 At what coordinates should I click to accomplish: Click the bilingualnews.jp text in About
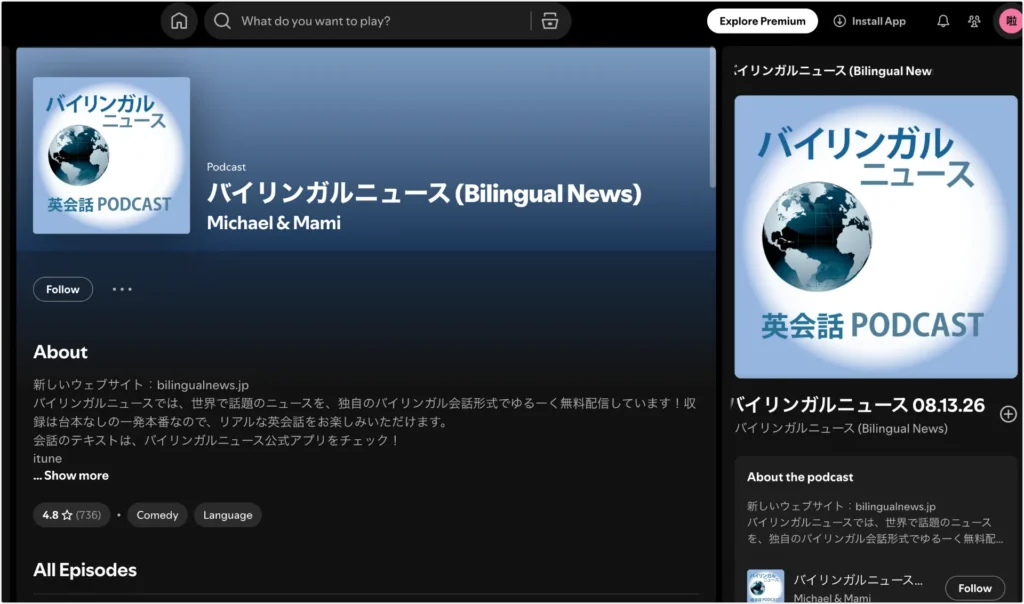(202, 385)
